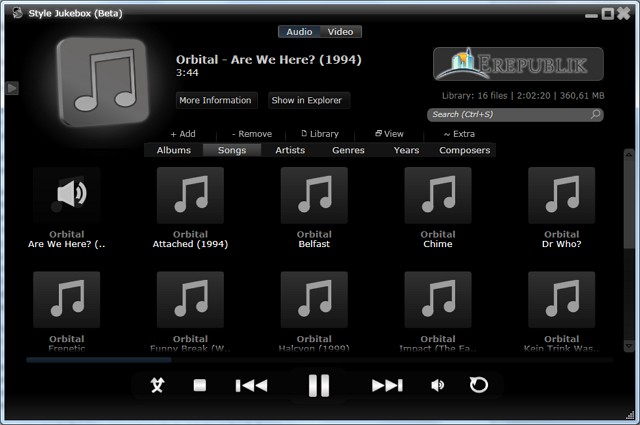Open the Library menu
The height and width of the screenshot is (425, 640).
click(320, 134)
